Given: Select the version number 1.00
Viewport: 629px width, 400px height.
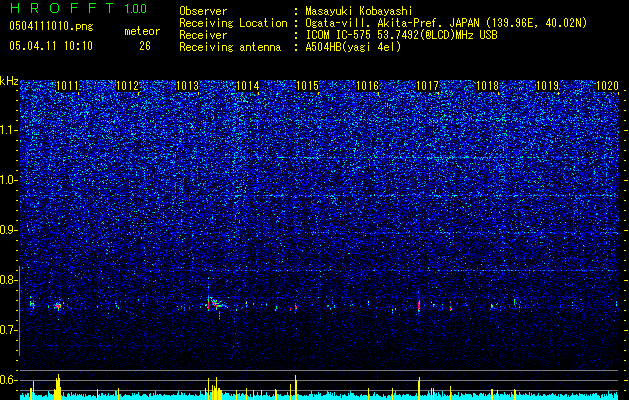Looking at the screenshot, I should tap(136, 8).
